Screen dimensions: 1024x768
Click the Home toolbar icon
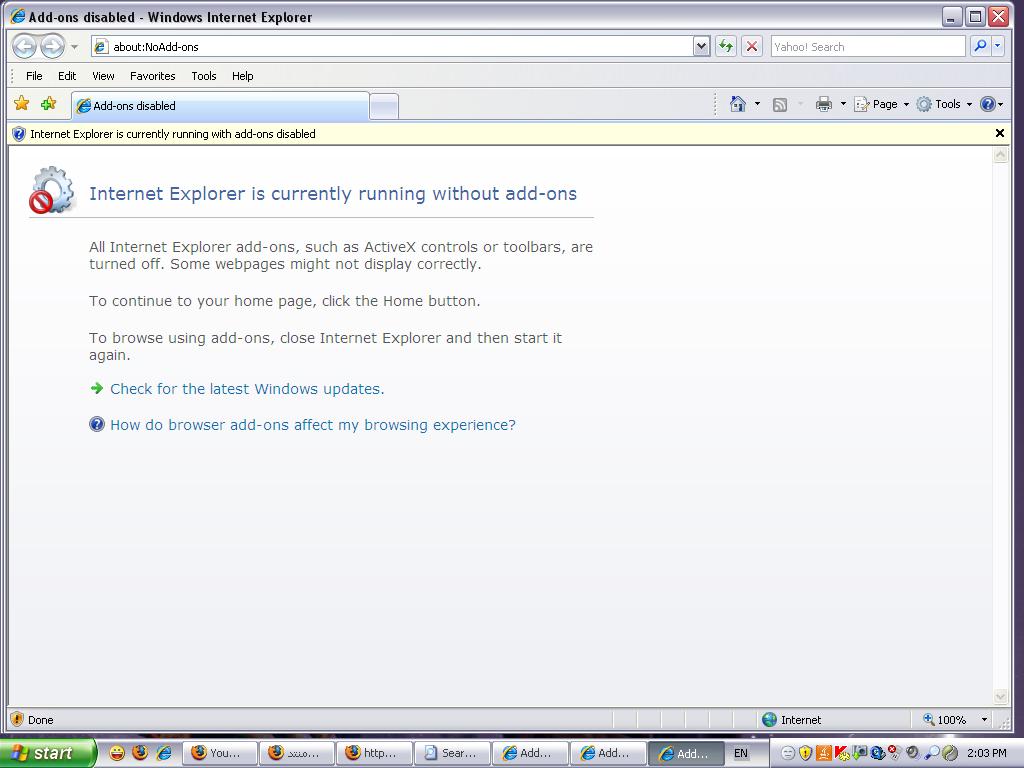[x=738, y=104]
